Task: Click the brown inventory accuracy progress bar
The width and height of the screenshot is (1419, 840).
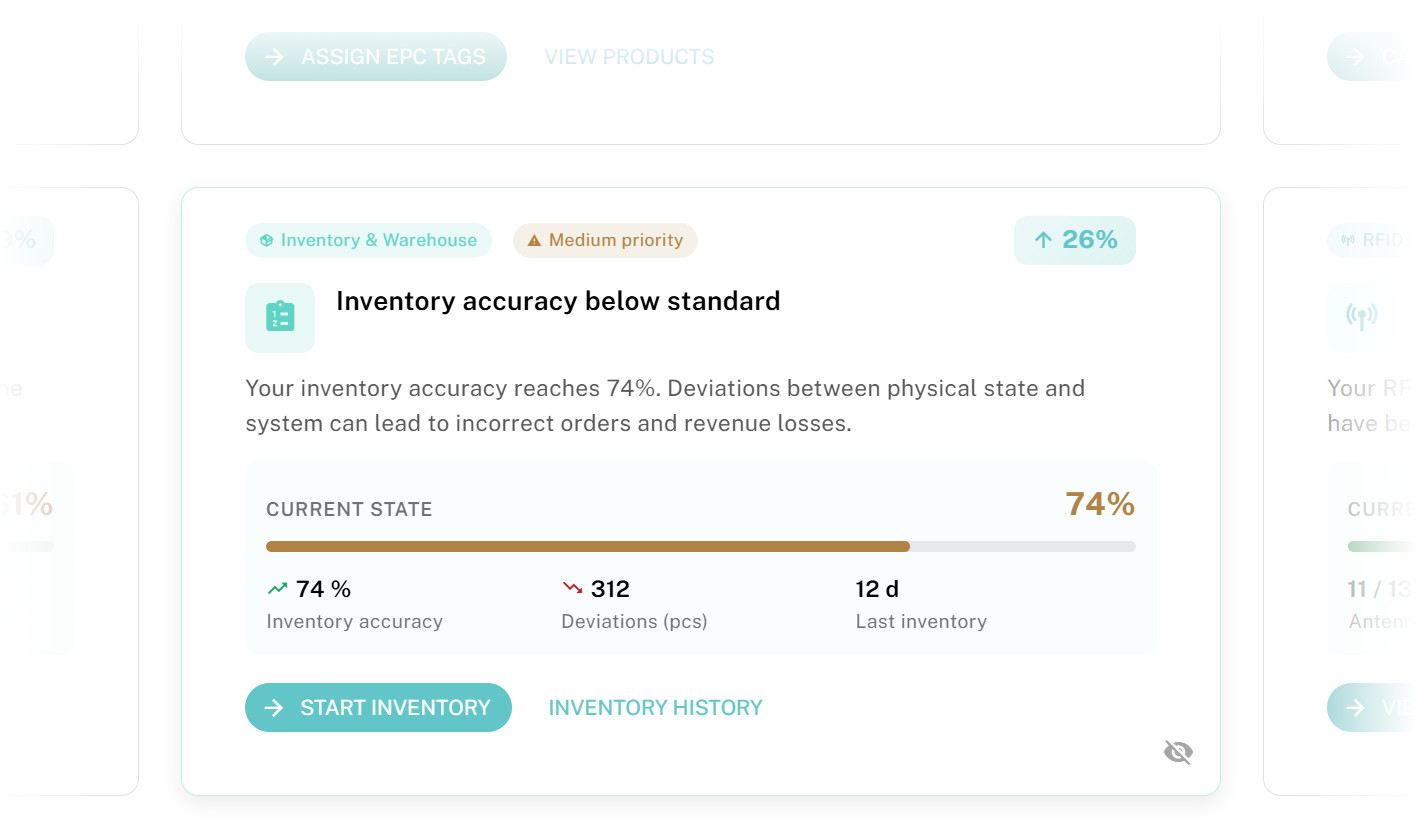Action: pos(588,547)
